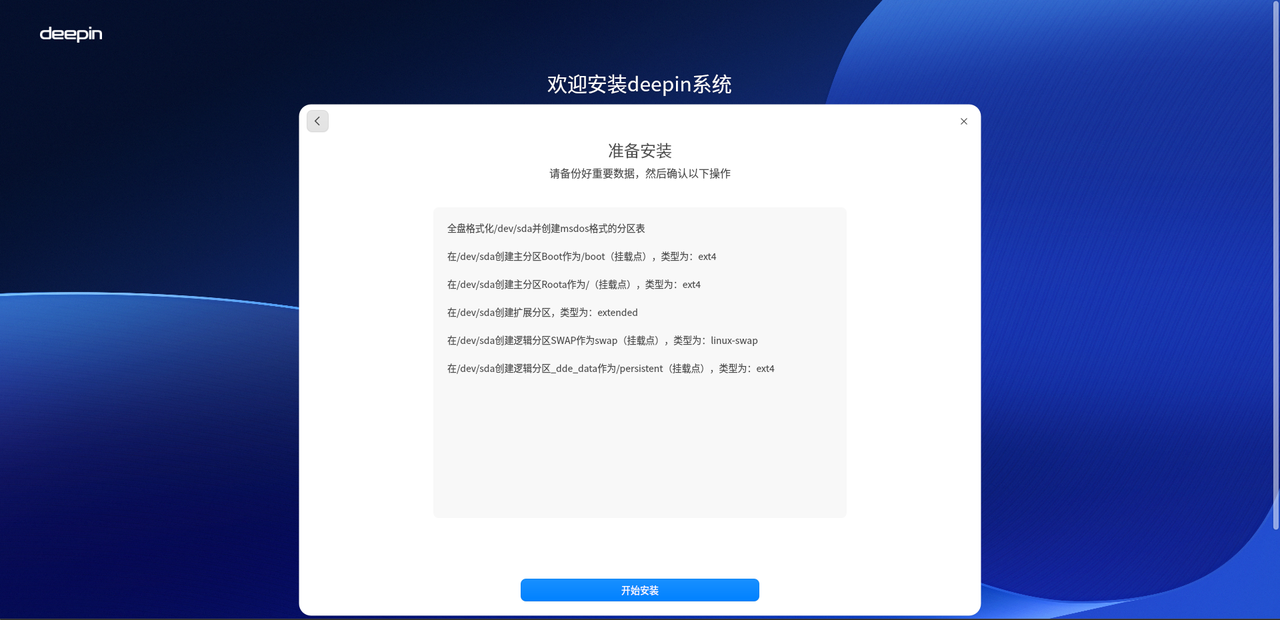Close the installer dialog with the X
This screenshot has width=1280, height=620.
point(964,121)
